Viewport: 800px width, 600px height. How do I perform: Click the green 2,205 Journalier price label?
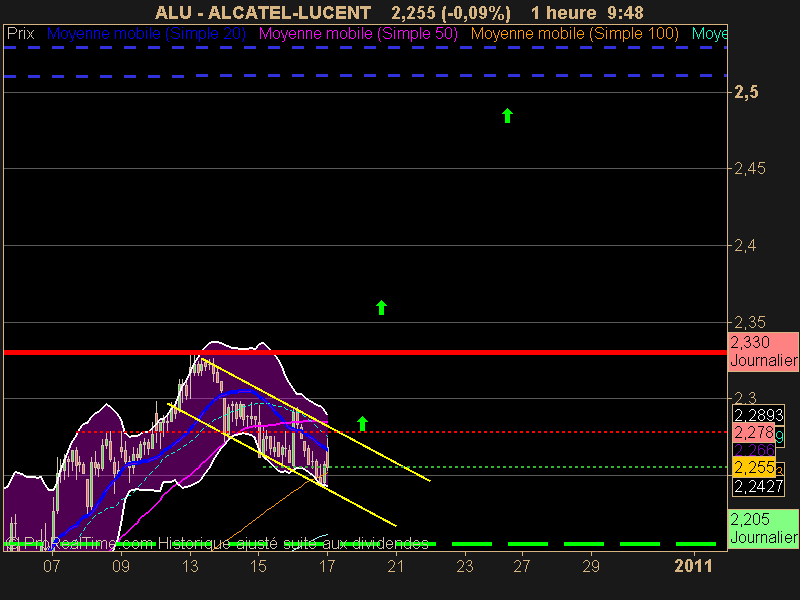(x=763, y=529)
